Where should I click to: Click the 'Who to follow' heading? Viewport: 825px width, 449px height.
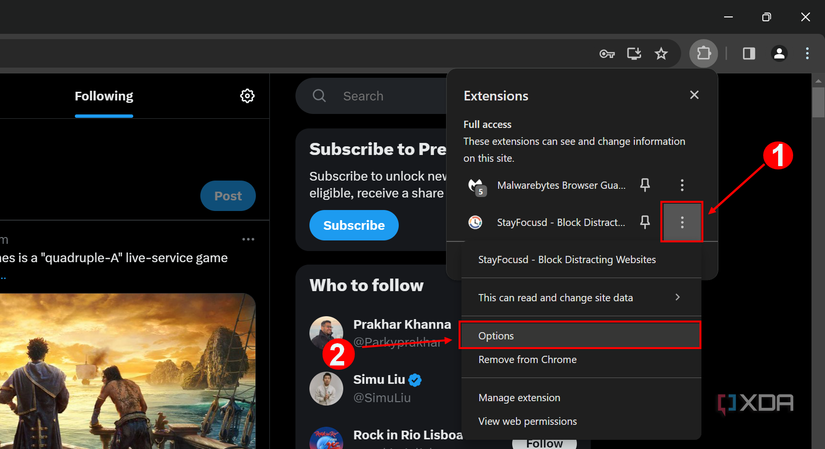point(366,285)
